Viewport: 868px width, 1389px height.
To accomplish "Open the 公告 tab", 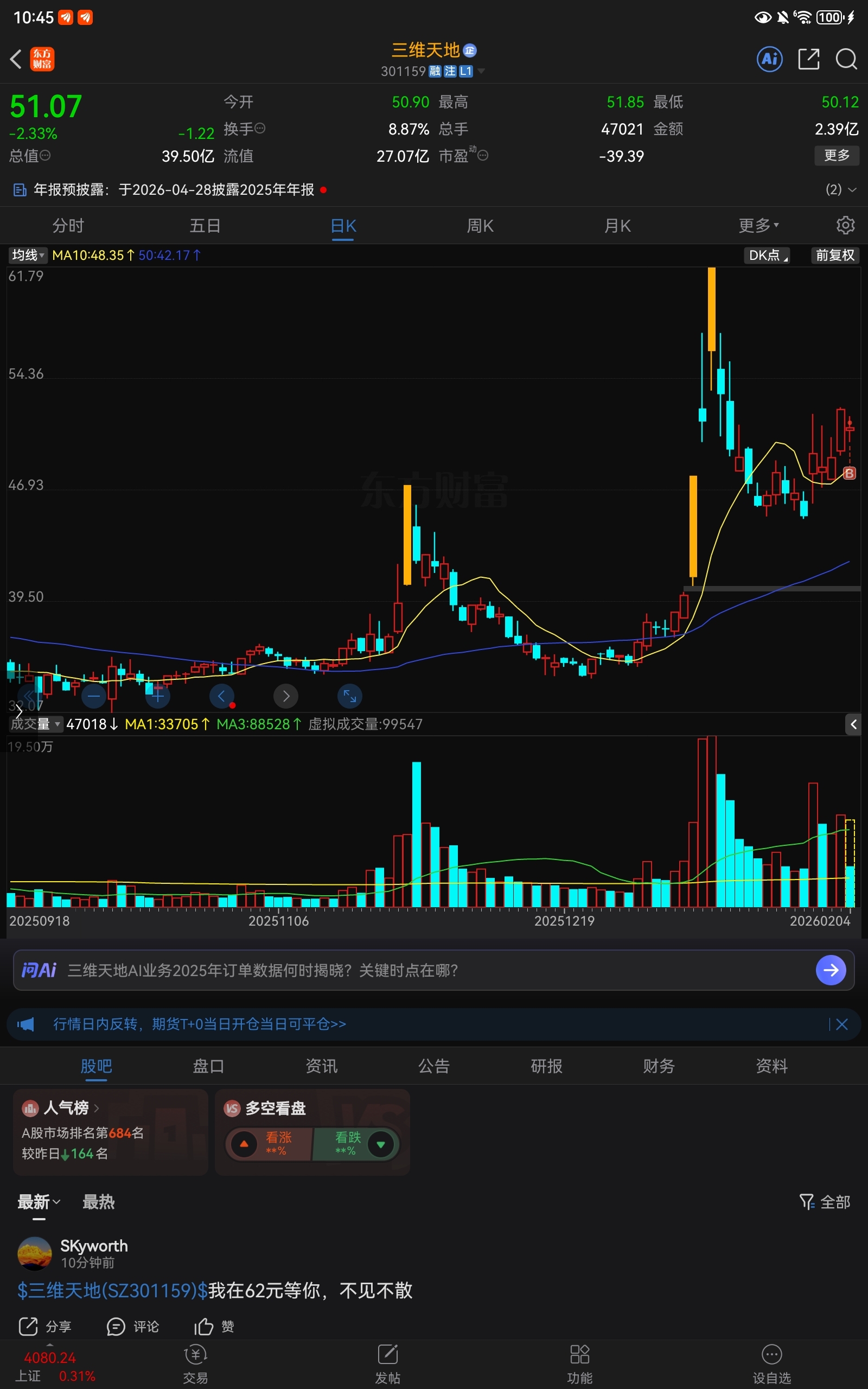I will pyautogui.click(x=434, y=1066).
